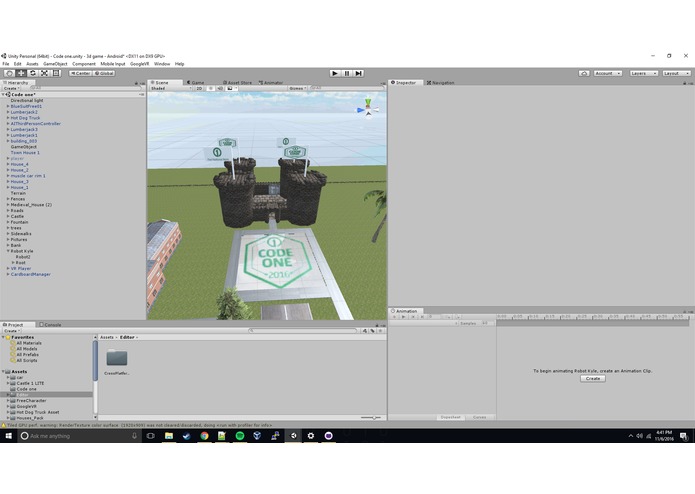Expand the Castle 1 LITE assets folder

pos(8,383)
